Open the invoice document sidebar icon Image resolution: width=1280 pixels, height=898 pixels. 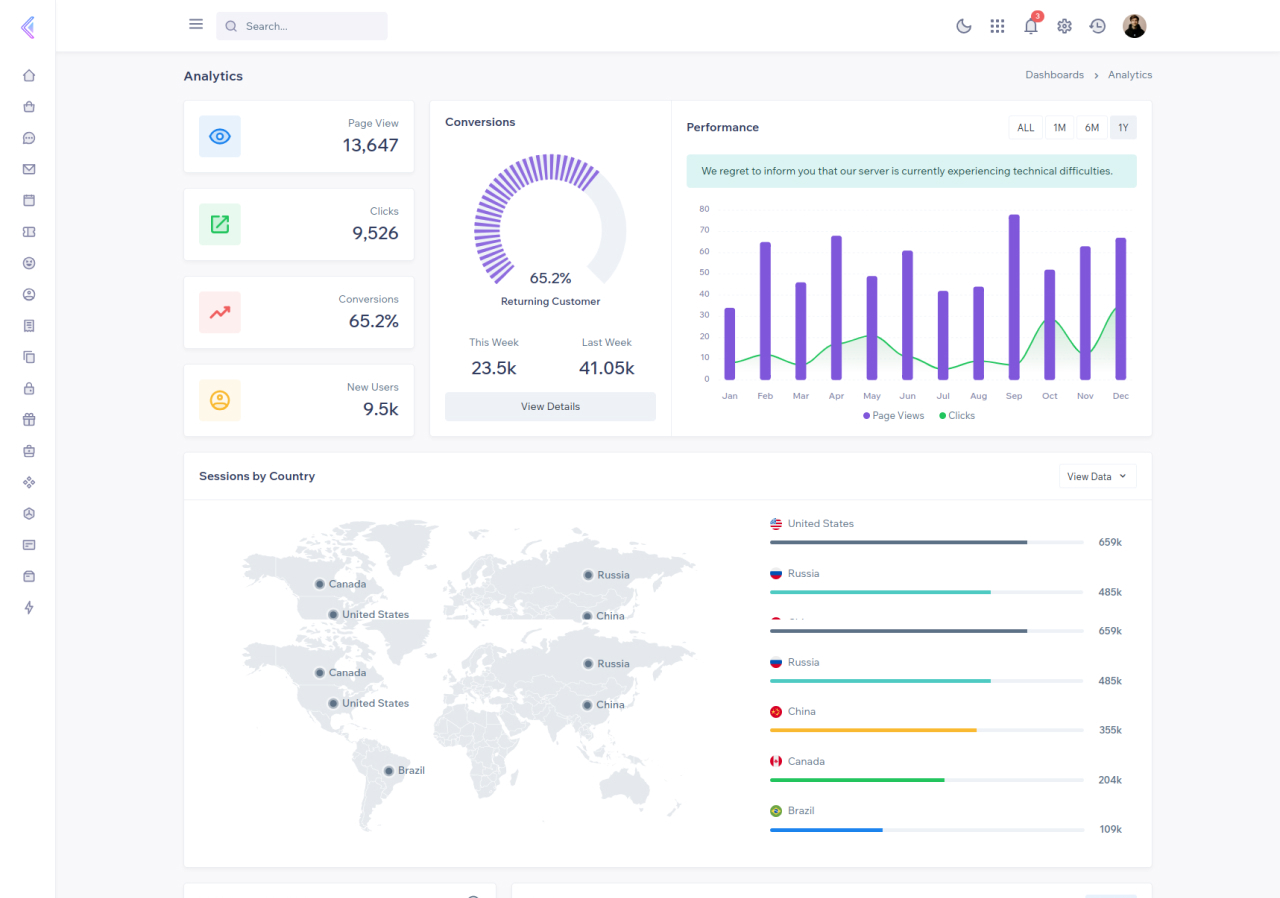pos(29,325)
